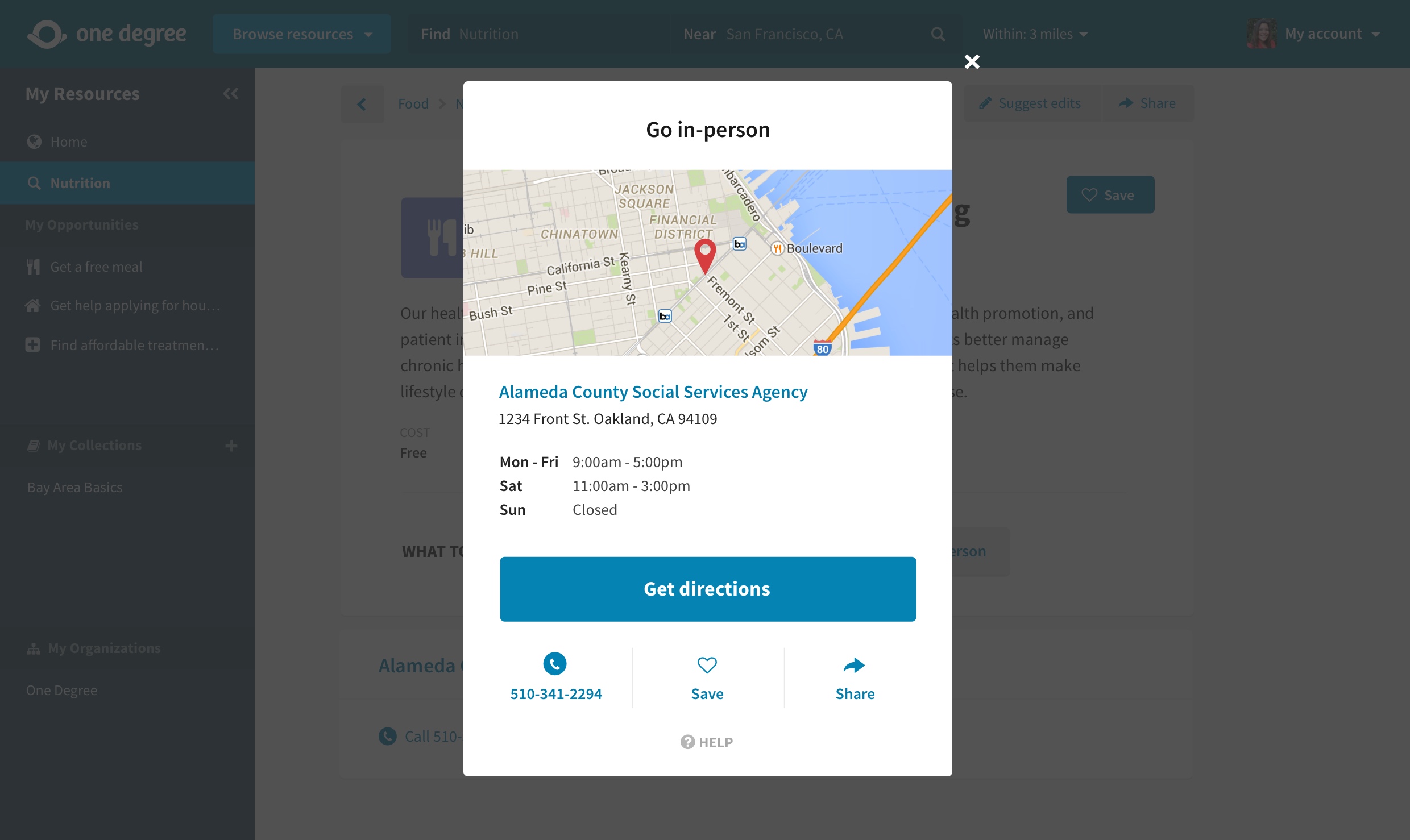
Task: Click the one degree logo
Action: (x=107, y=34)
